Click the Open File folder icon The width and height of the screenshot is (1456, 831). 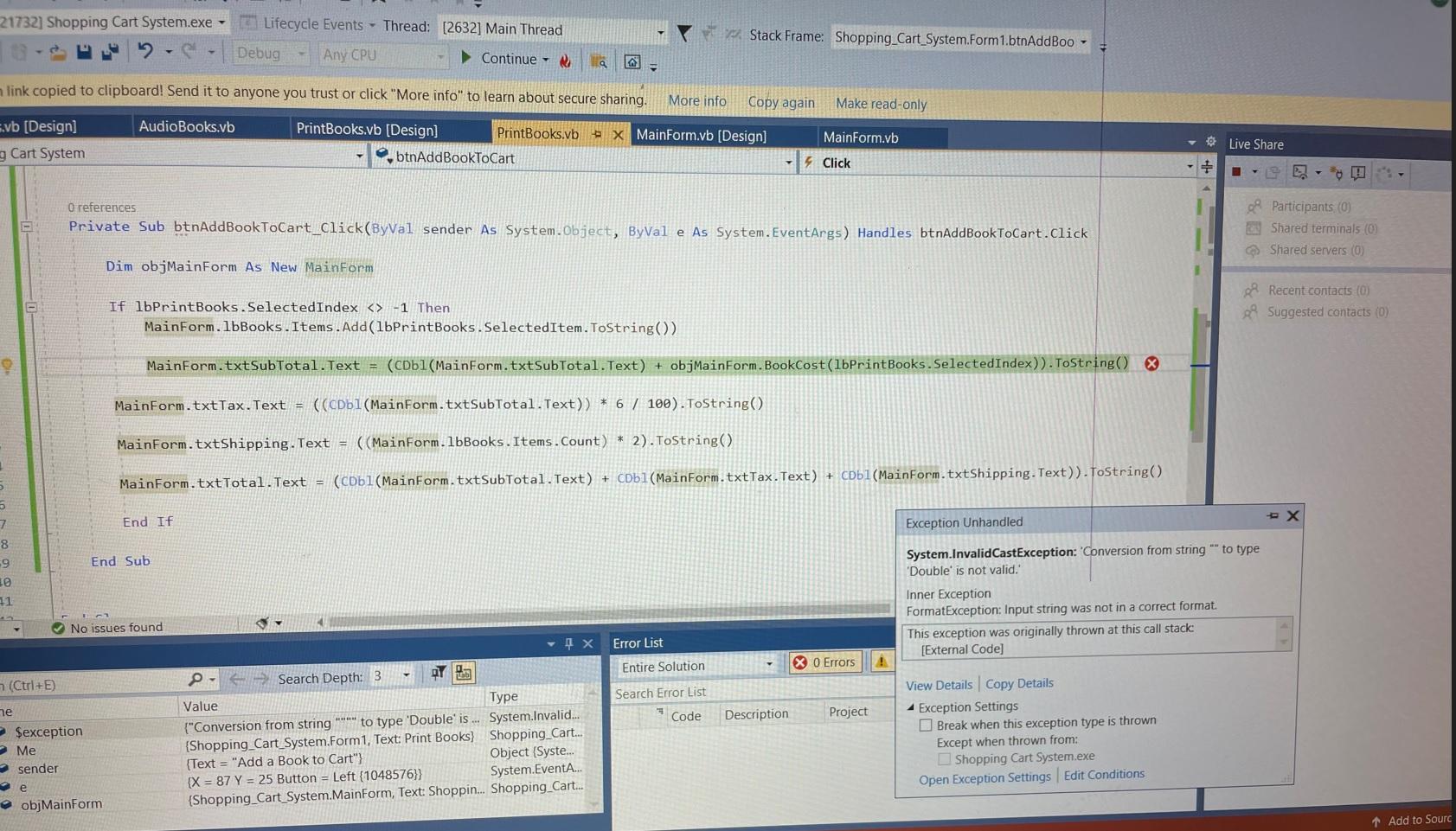pyautogui.click(x=58, y=53)
